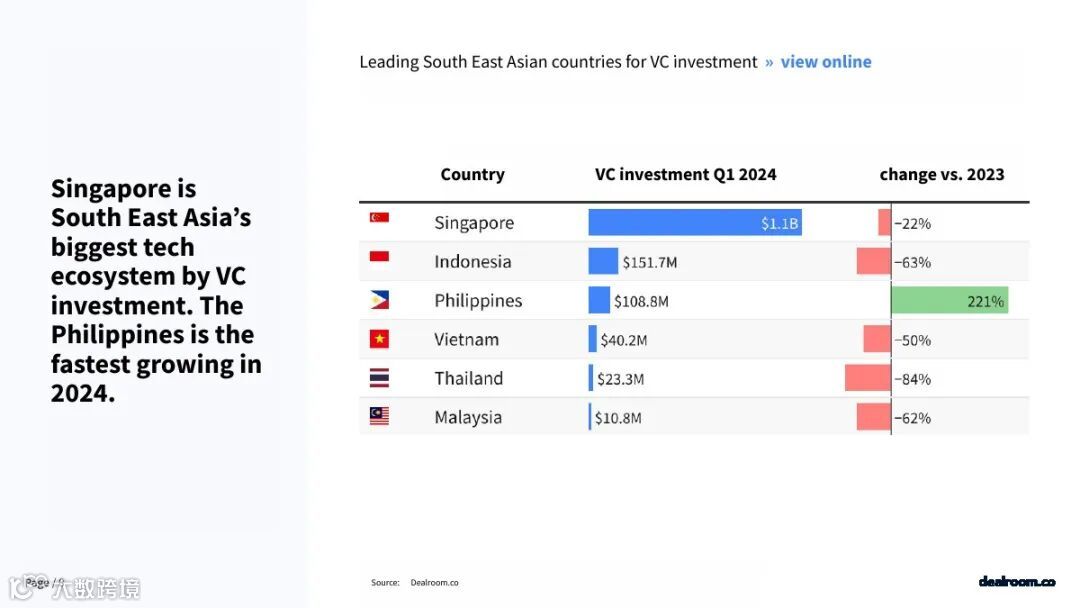Click the Singapore flag icon
1080x608 pixels.
[379, 218]
